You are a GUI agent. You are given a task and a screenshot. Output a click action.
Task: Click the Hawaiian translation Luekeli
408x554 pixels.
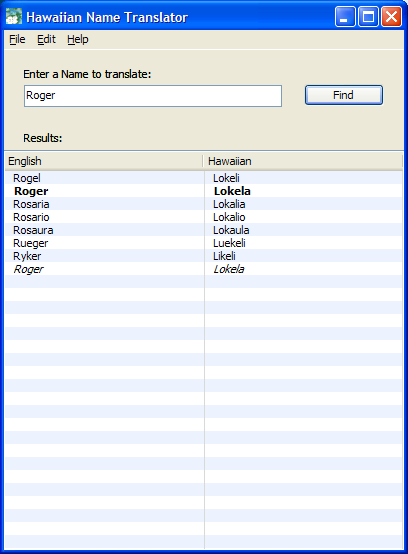click(229, 243)
